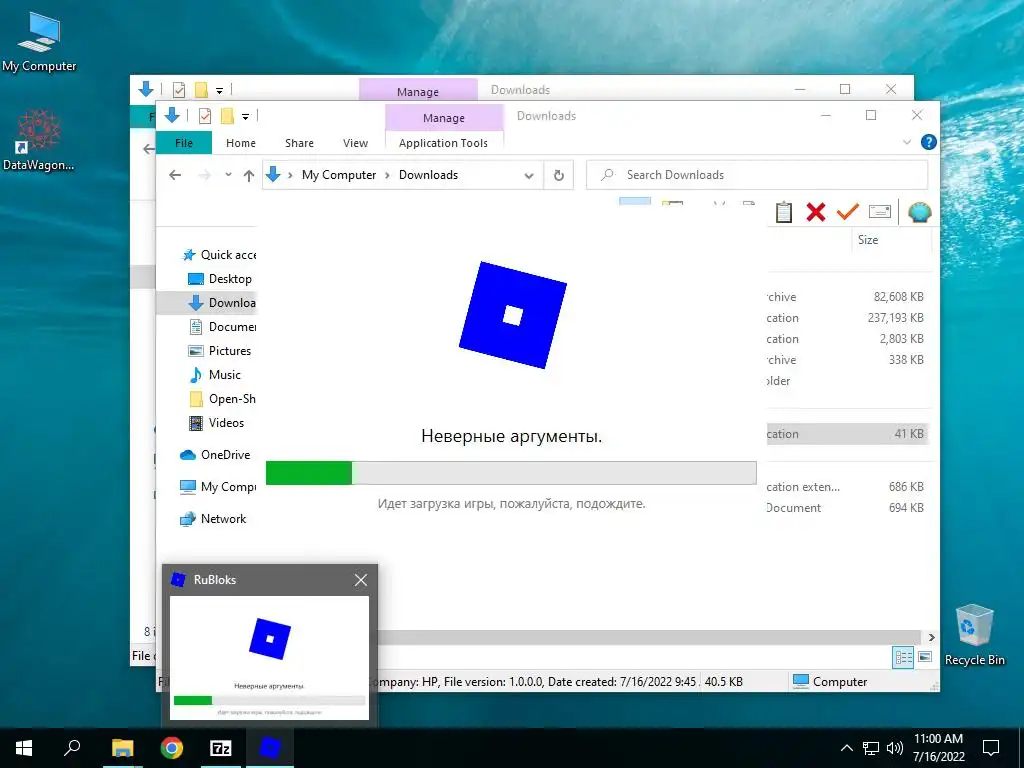Image resolution: width=1024 pixels, height=768 pixels.
Task: Open the Windows Start menu
Action: point(24,748)
